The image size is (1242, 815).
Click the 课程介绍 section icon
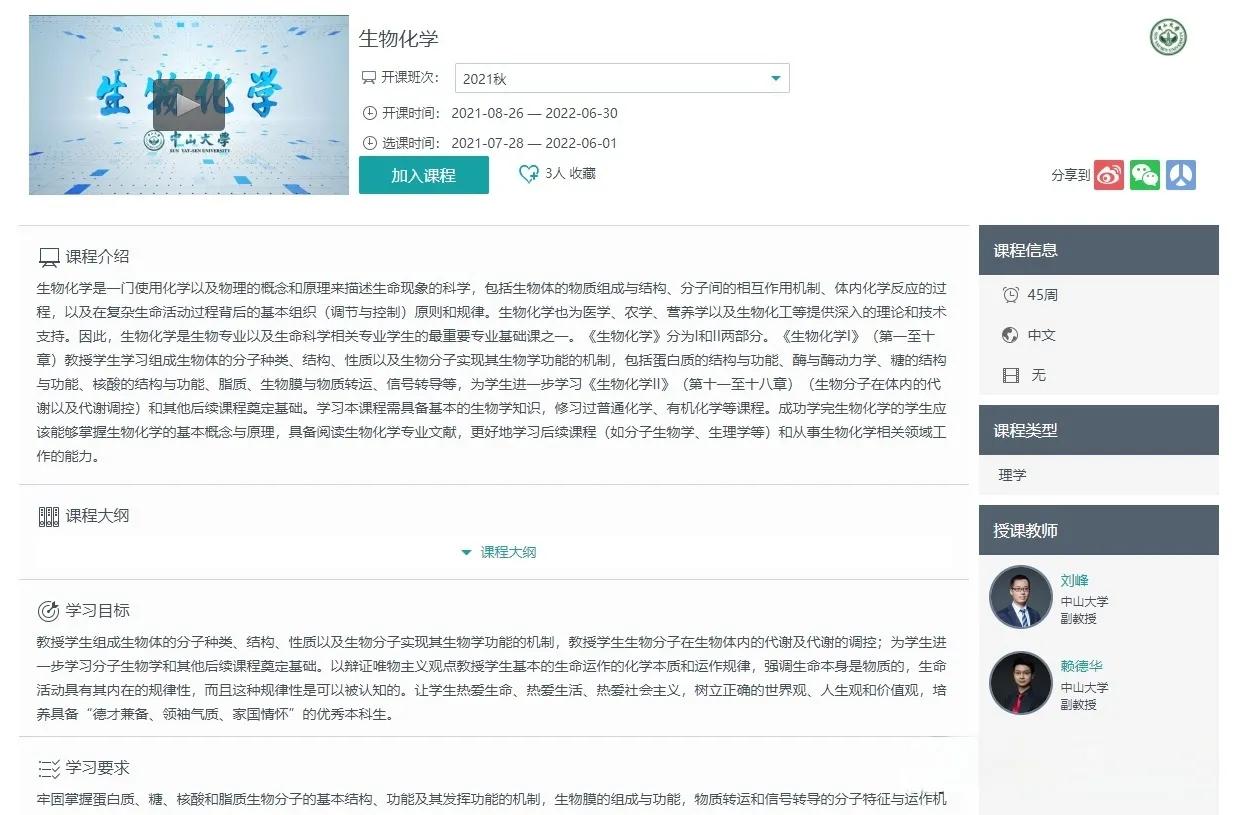[x=47, y=256]
